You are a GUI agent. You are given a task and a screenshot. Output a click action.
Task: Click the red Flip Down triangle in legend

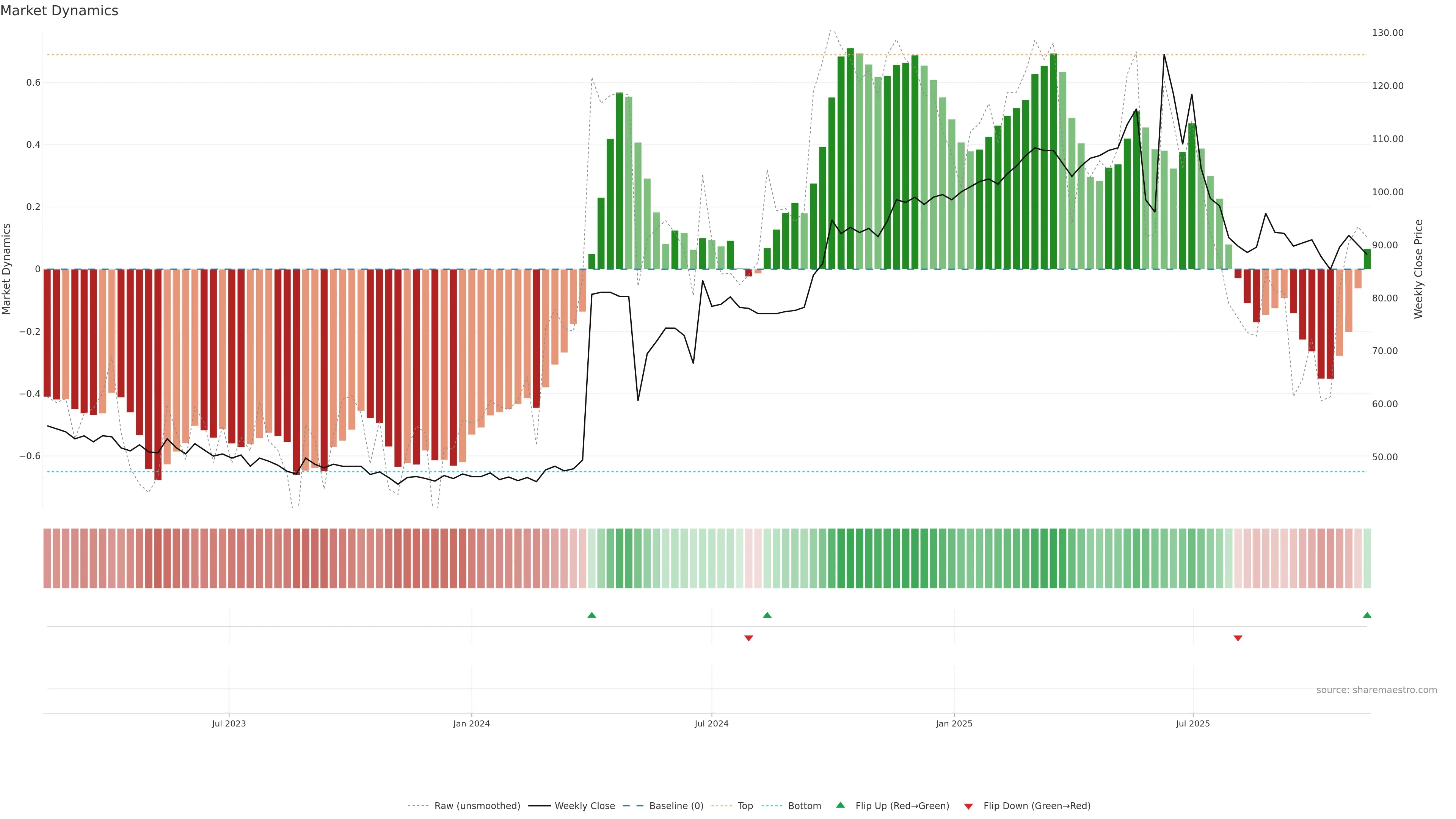(x=968, y=806)
